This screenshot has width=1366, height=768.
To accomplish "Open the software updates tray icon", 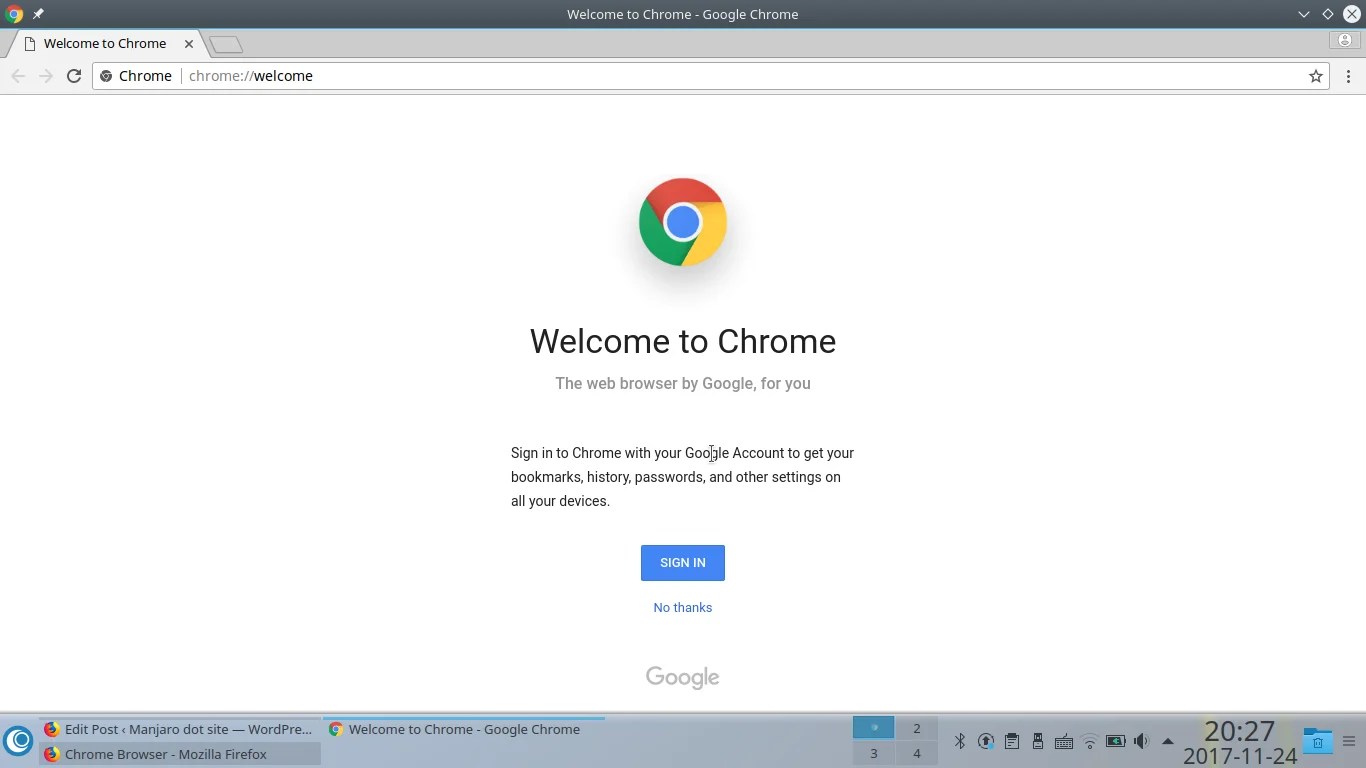I will coord(985,741).
